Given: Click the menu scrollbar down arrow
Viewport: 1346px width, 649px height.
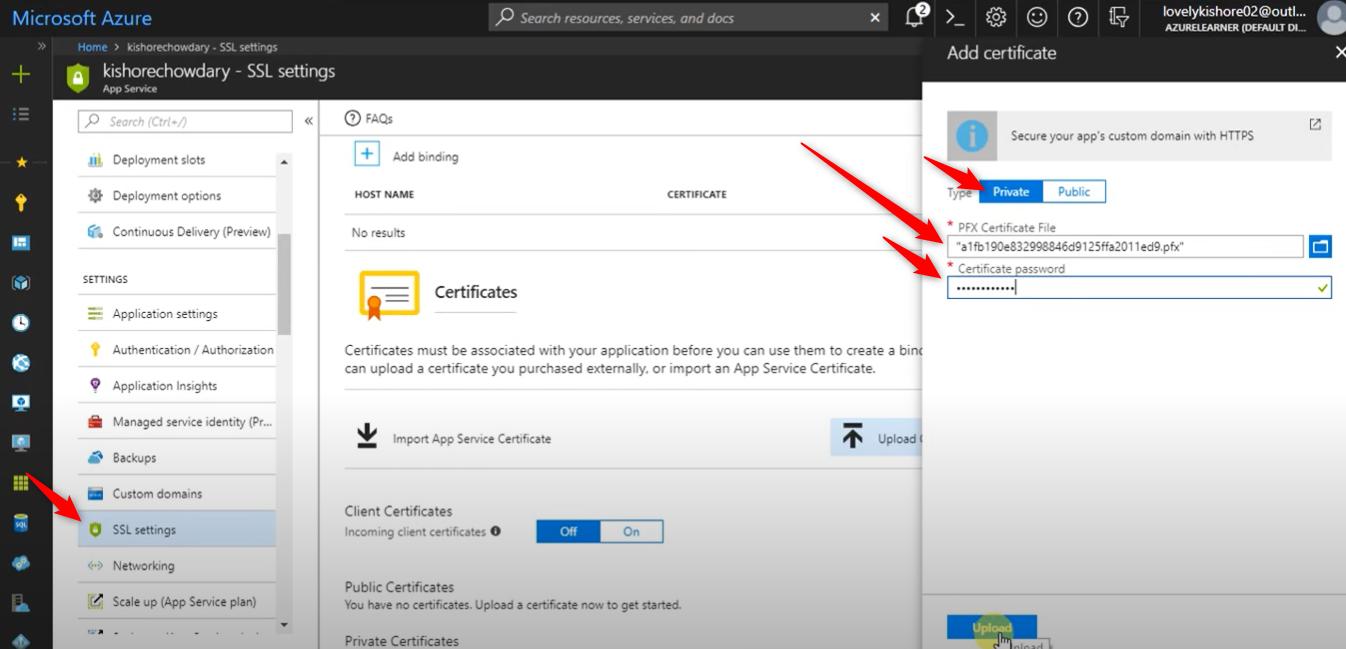Looking at the screenshot, I should (x=284, y=625).
